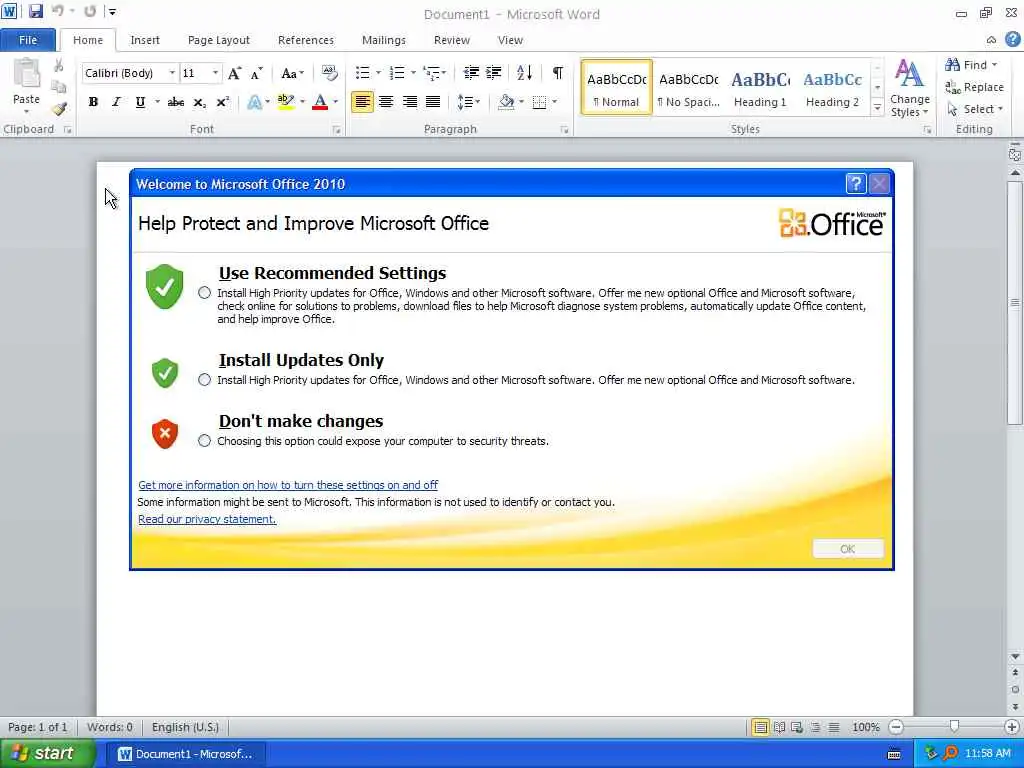The height and width of the screenshot is (768, 1024).
Task: Click the Grow Font icon
Action: tap(234, 73)
